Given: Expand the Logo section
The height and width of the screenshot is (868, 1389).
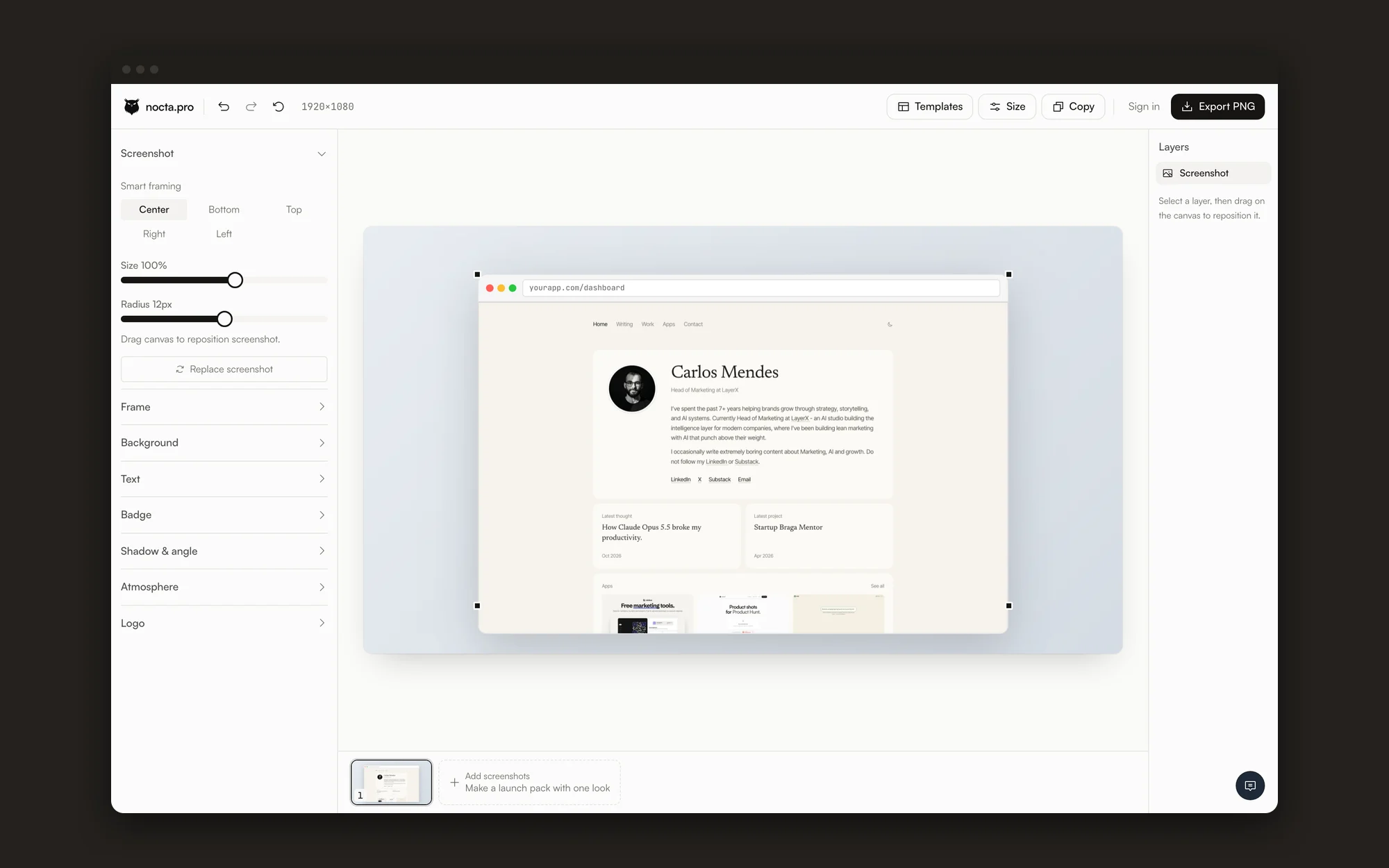Looking at the screenshot, I should tap(224, 624).
